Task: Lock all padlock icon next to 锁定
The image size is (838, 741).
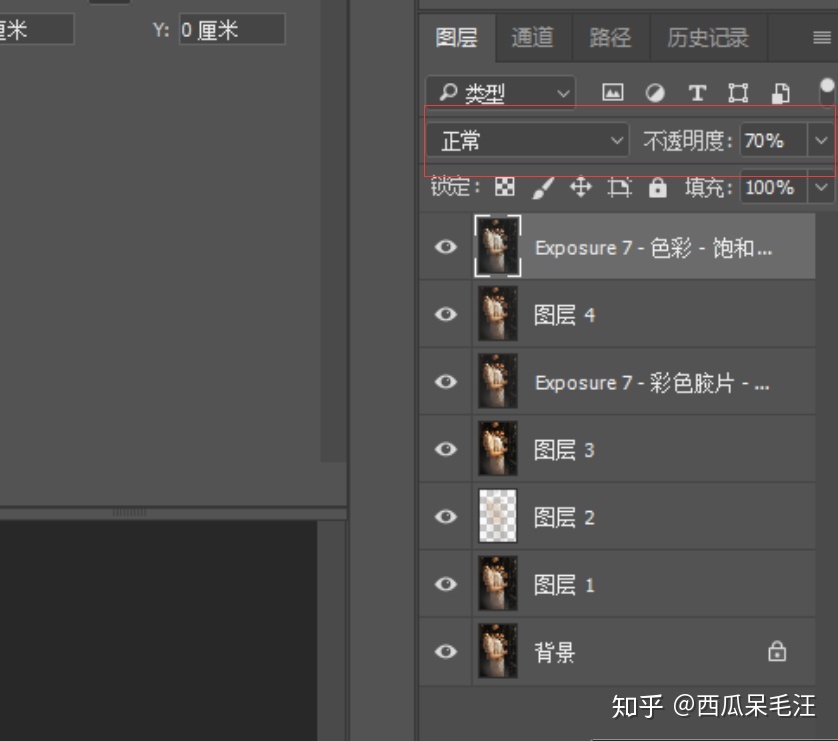Action: [657, 188]
